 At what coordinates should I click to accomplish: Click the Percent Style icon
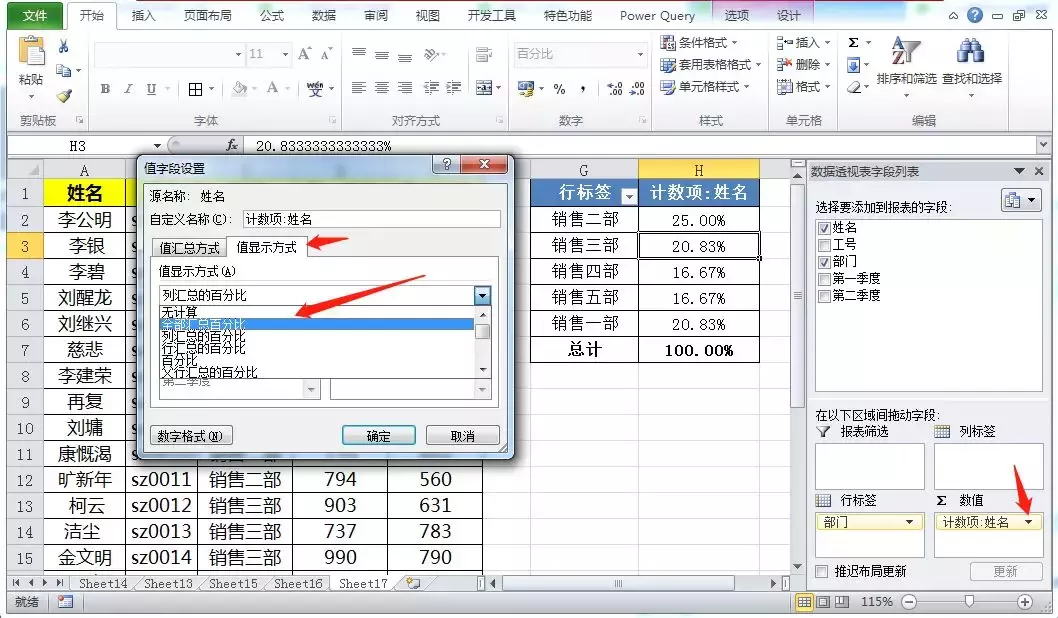coord(559,88)
